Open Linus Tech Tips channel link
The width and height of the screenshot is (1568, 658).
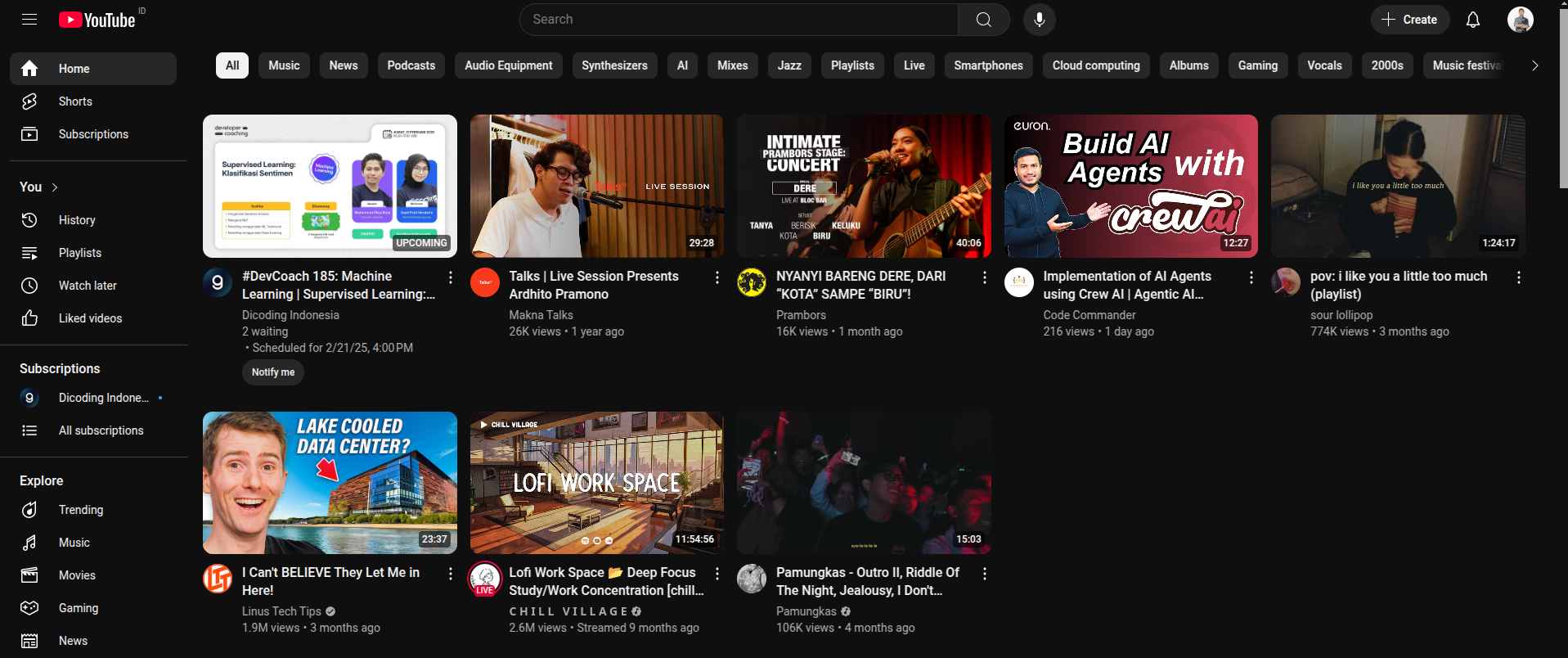[x=281, y=611]
